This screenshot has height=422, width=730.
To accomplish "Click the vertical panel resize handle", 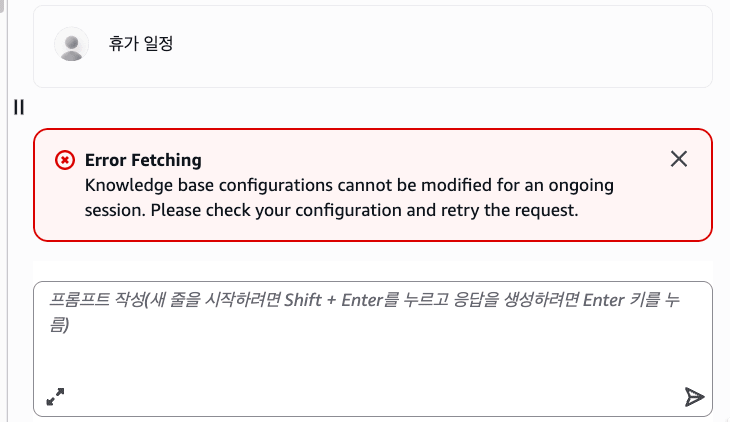I will (18, 107).
